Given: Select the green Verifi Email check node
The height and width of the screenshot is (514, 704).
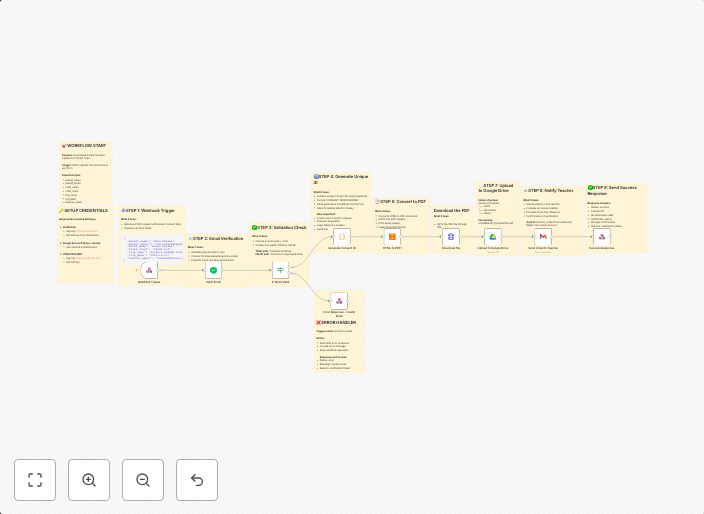Looking at the screenshot, I should (x=213, y=270).
